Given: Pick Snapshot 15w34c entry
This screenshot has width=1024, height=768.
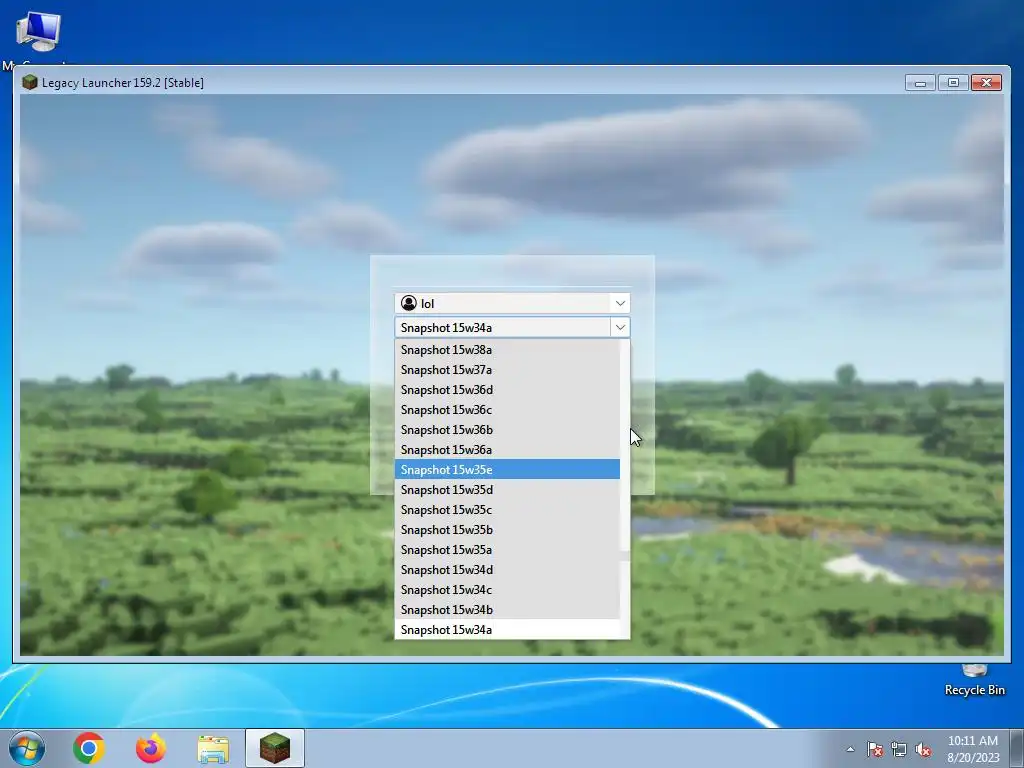Looking at the screenshot, I should pos(507,590).
